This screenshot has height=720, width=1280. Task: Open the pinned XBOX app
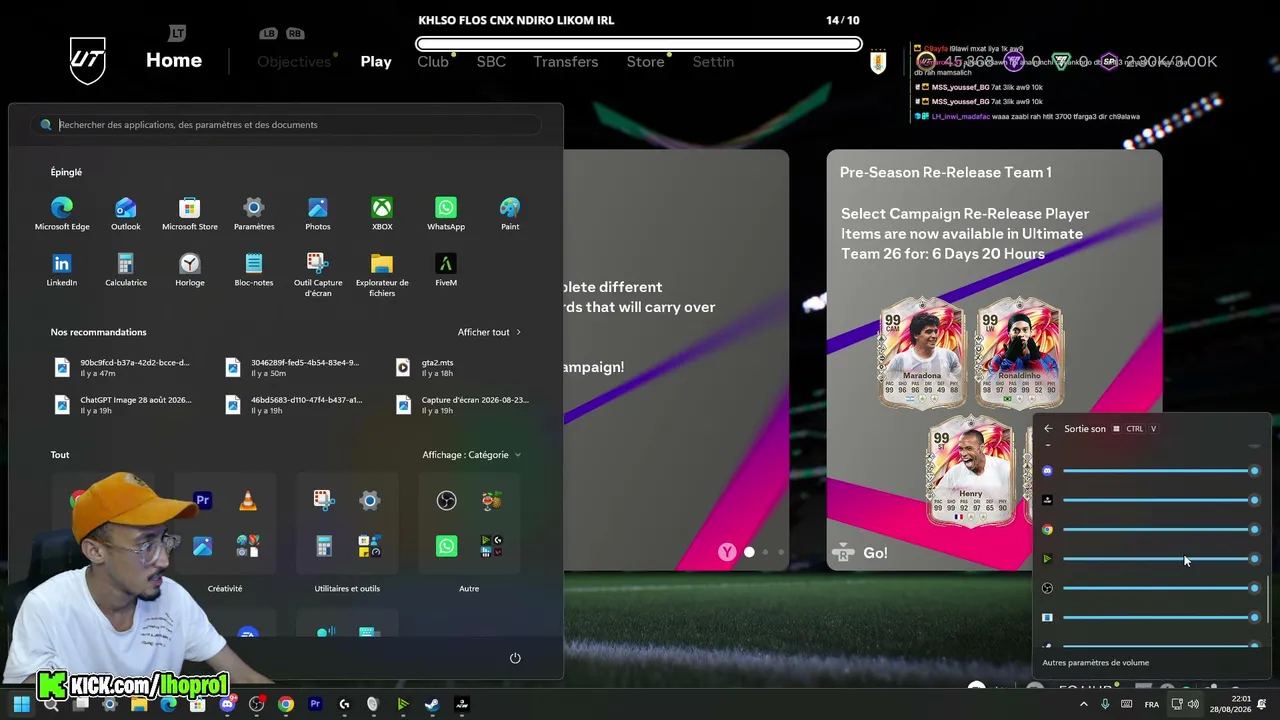pos(382,213)
